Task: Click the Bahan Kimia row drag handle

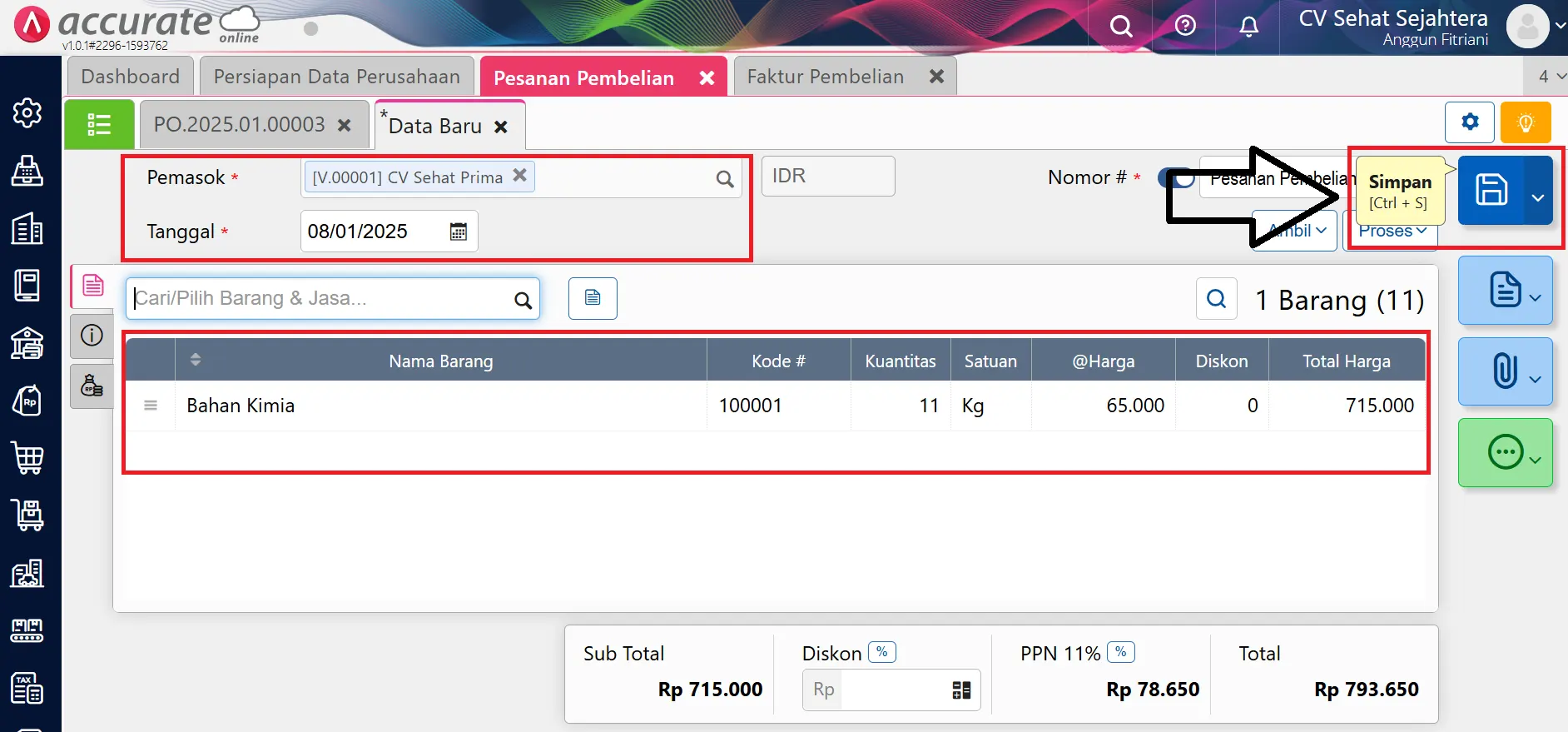Action: pyautogui.click(x=151, y=406)
